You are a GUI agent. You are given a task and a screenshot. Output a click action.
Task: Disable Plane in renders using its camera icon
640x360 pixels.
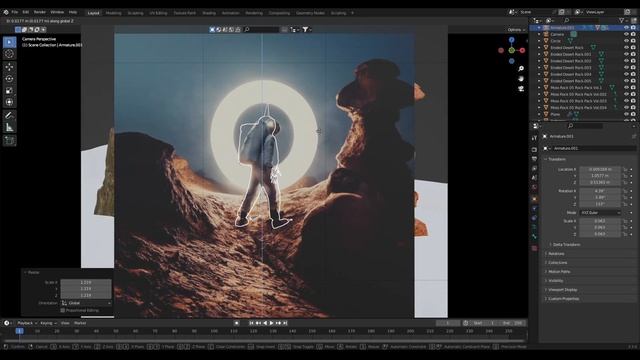(x=633, y=114)
